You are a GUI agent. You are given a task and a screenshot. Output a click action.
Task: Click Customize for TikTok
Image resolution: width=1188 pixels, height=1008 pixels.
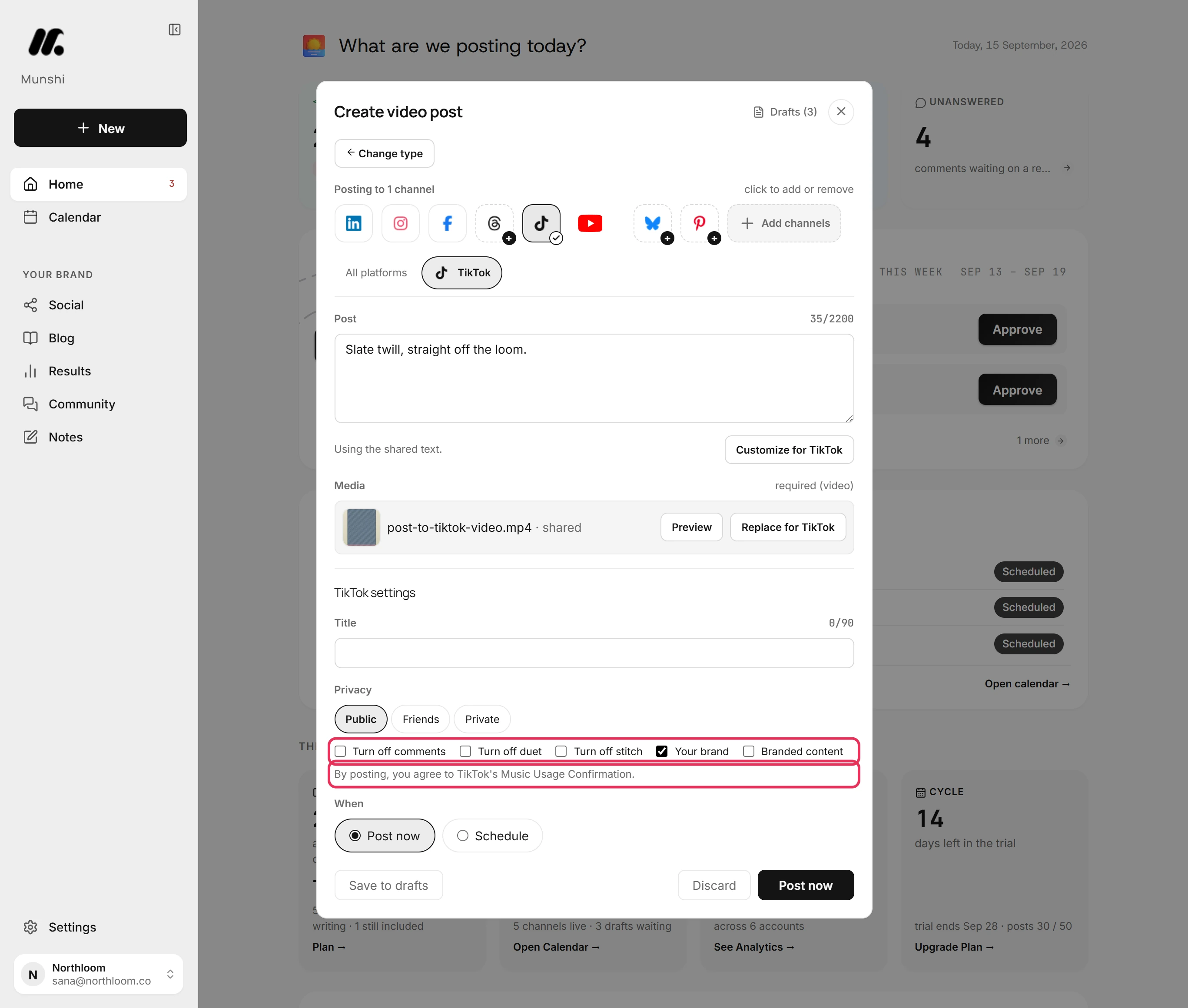click(x=789, y=450)
